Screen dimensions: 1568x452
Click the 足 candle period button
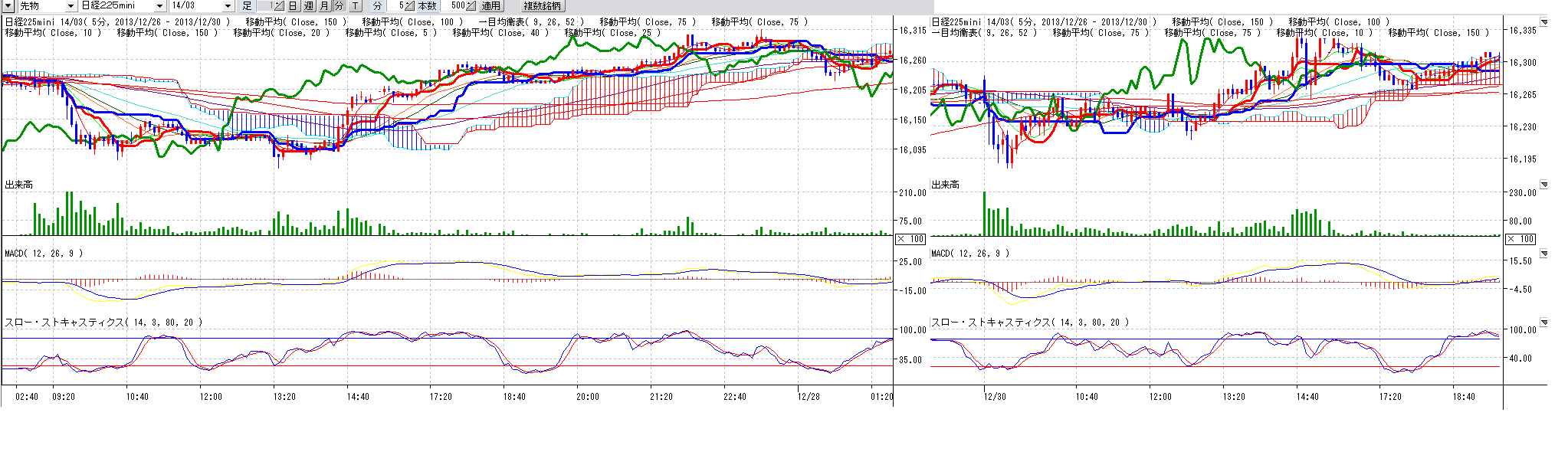[248, 6]
